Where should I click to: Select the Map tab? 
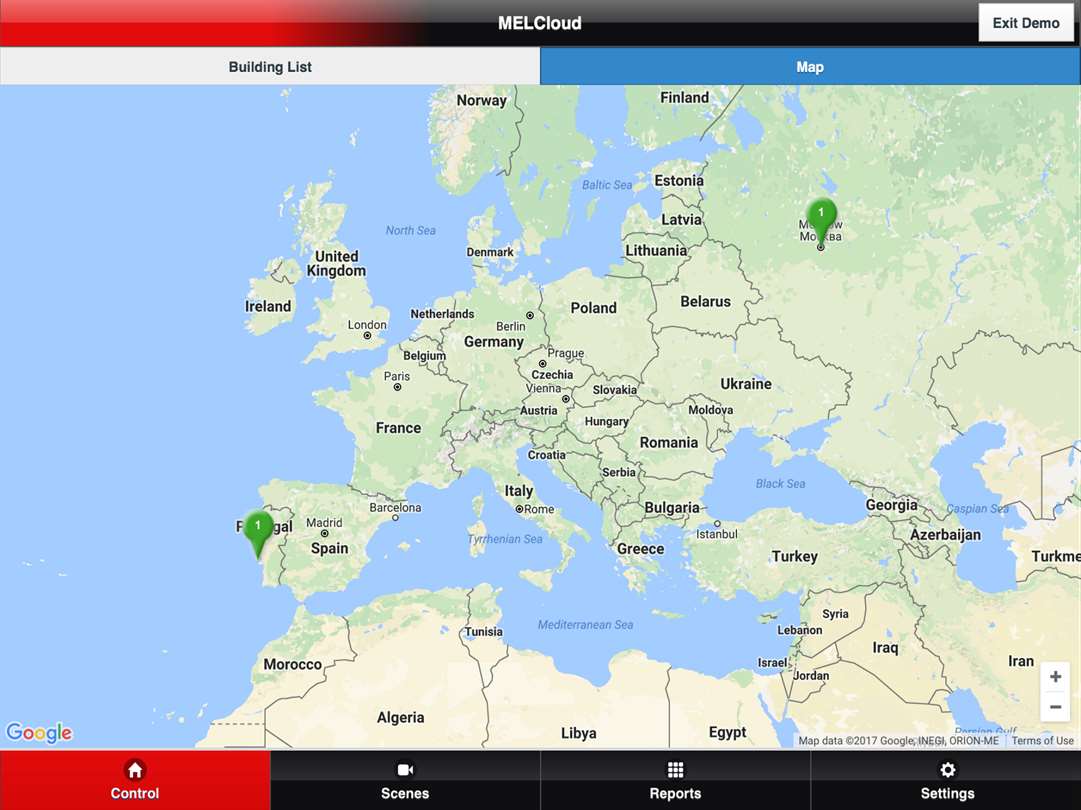[810, 67]
